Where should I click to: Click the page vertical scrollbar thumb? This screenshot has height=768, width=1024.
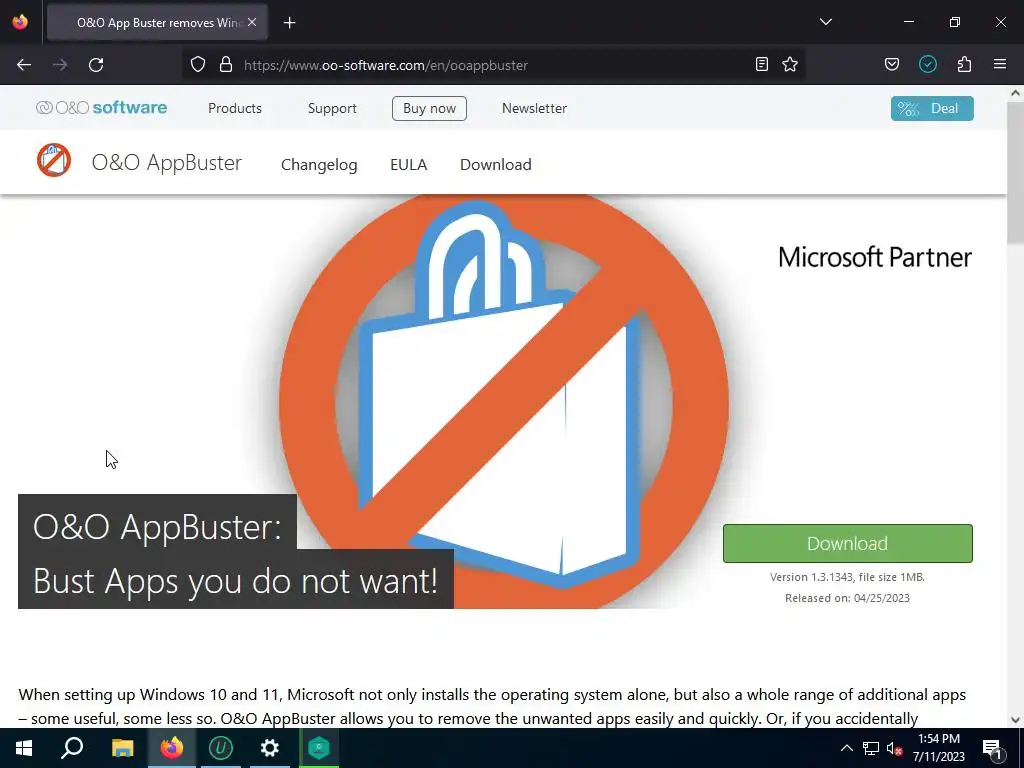[x=1015, y=173]
